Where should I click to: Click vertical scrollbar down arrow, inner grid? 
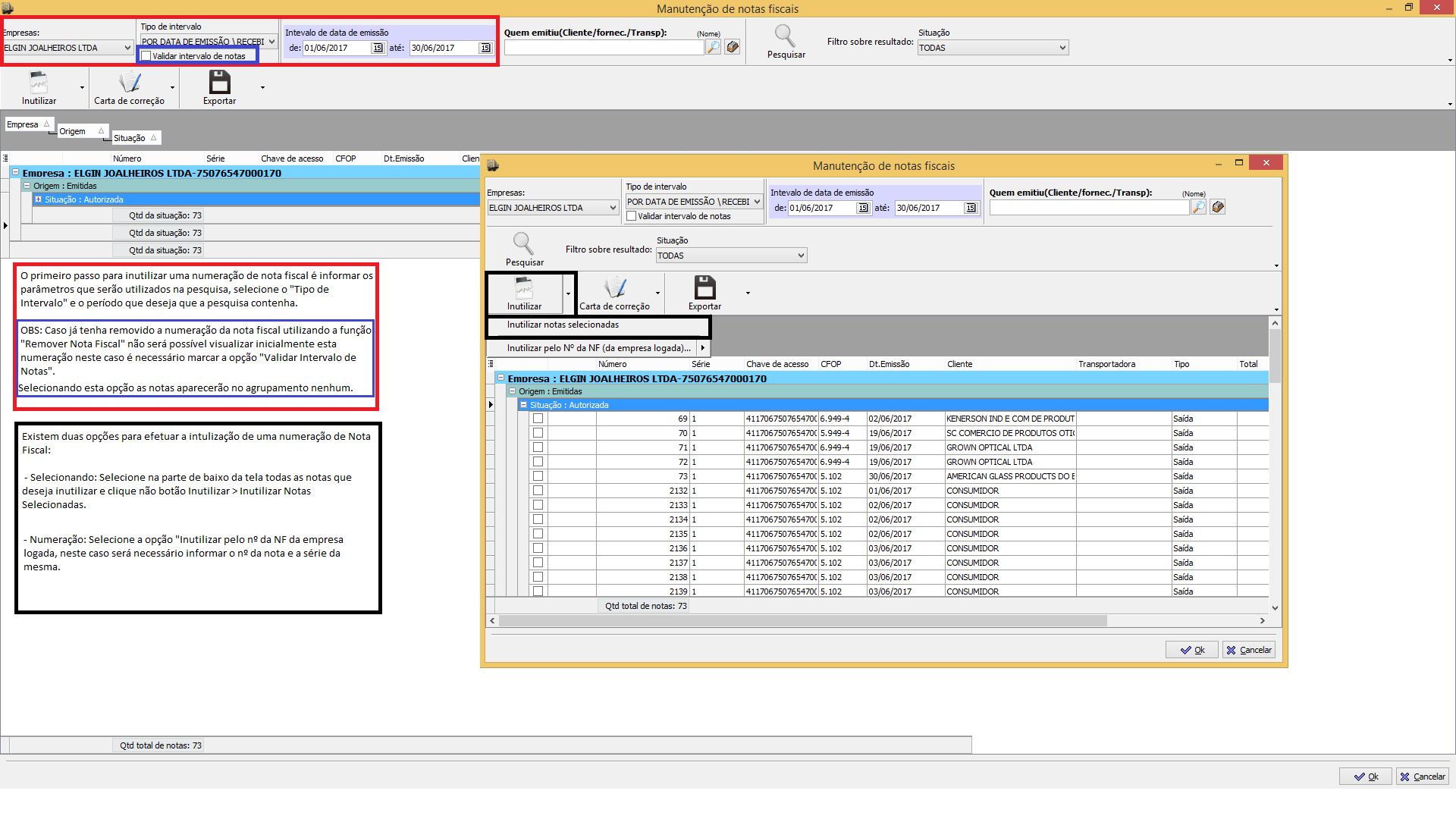[x=1275, y=607]
